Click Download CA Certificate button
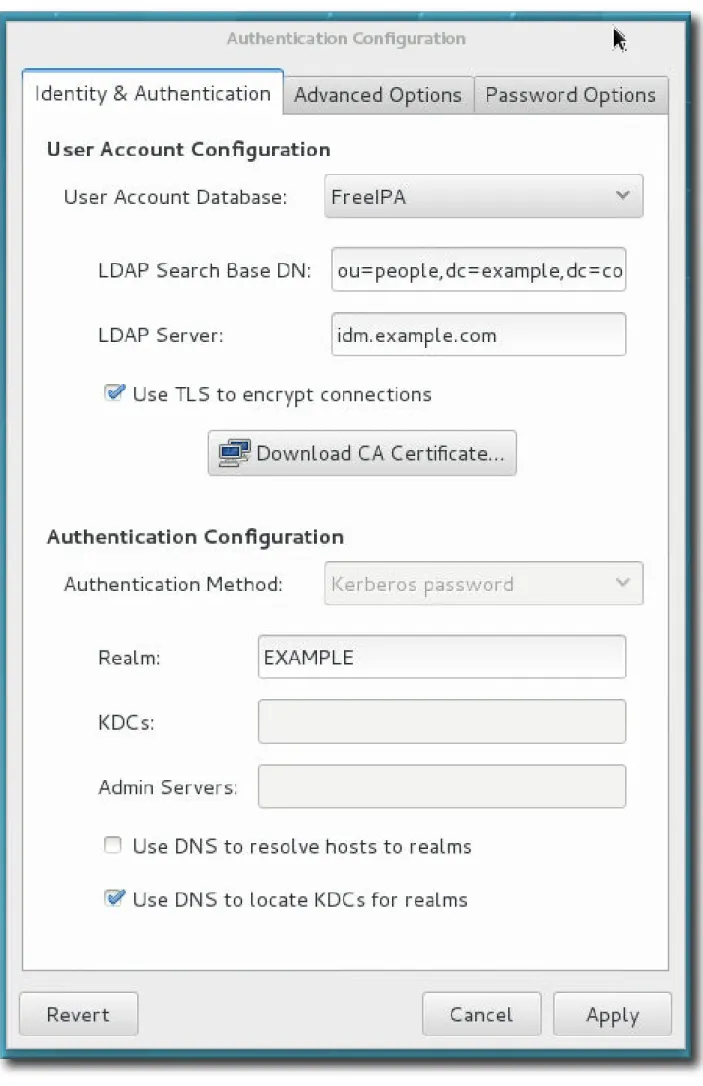 coord(362,453)
